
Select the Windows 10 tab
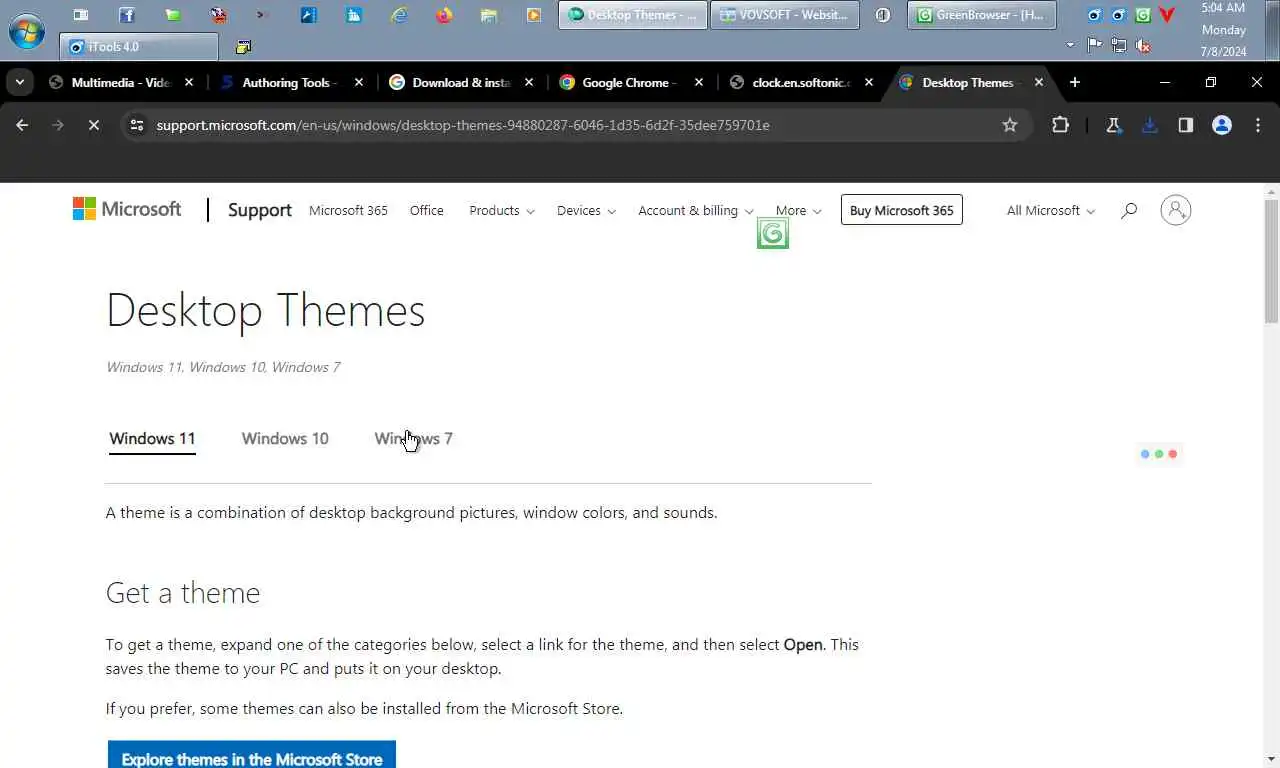coord(285,438)
